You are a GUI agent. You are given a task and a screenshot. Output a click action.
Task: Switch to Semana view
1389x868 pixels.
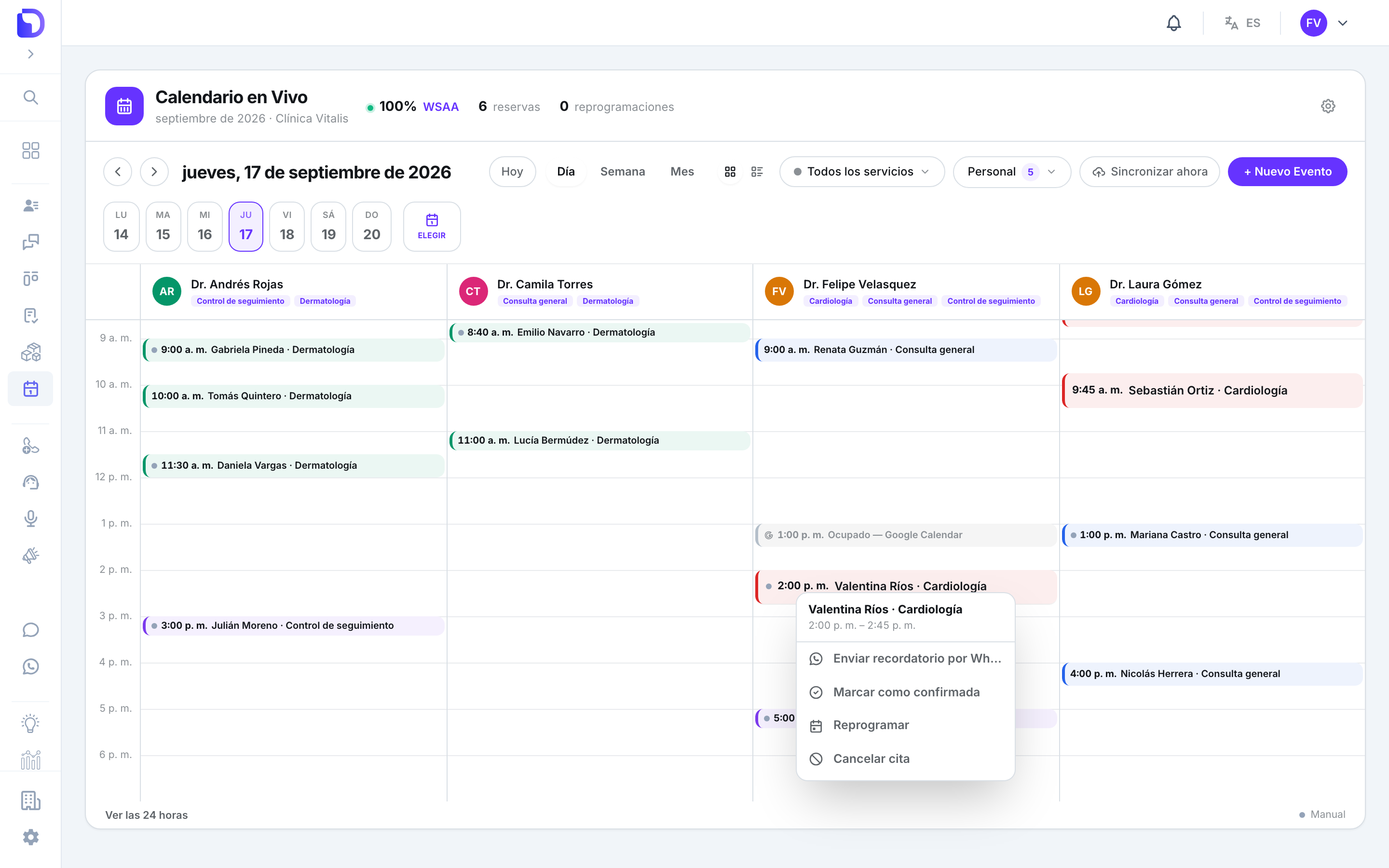623,172
